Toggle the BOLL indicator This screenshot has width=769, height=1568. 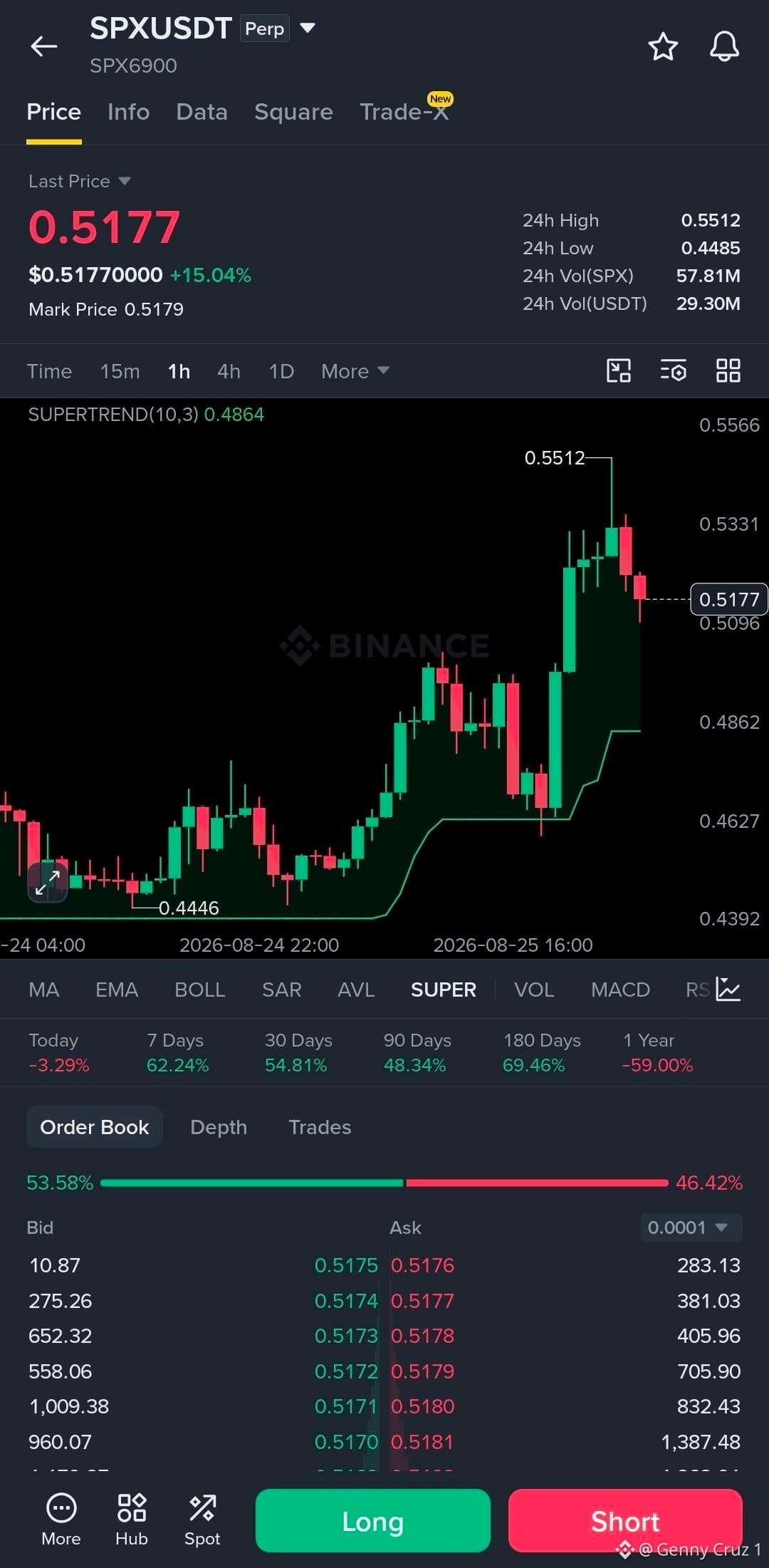(199, 989)
